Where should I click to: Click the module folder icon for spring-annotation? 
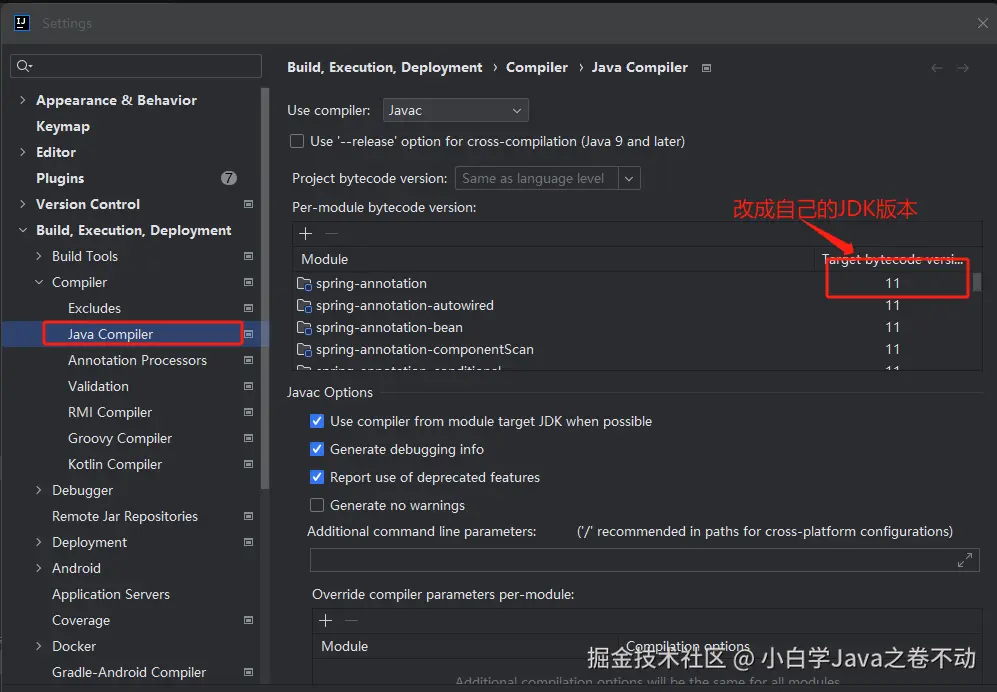pos(305,284)
